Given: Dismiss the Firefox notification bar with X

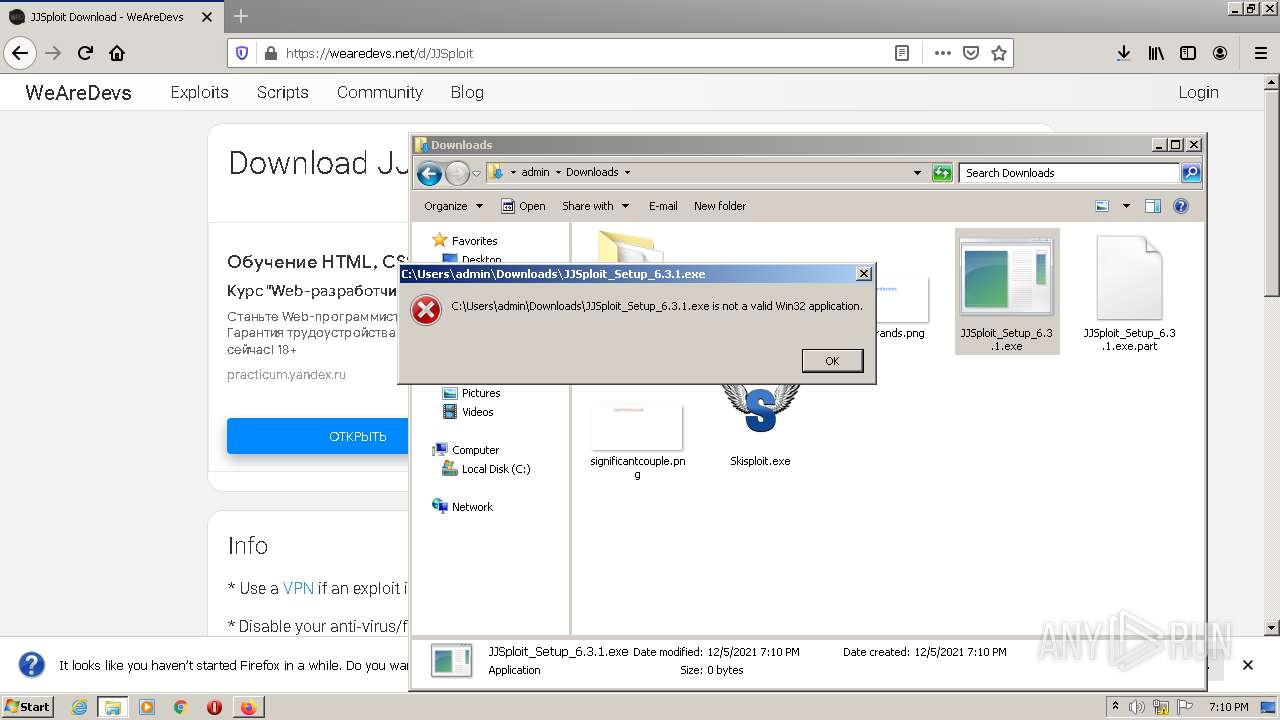Looking at the screenshot, I should 1247,665.
